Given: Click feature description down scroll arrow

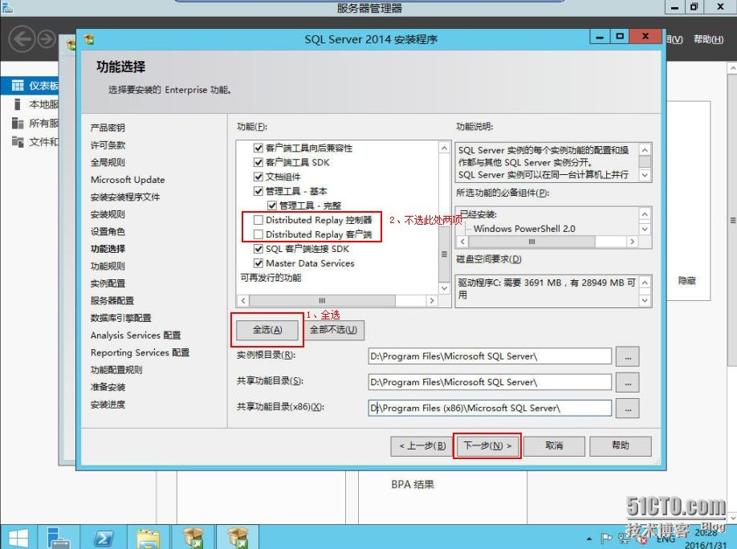Looking at the screenshot, I should [645, 175].
